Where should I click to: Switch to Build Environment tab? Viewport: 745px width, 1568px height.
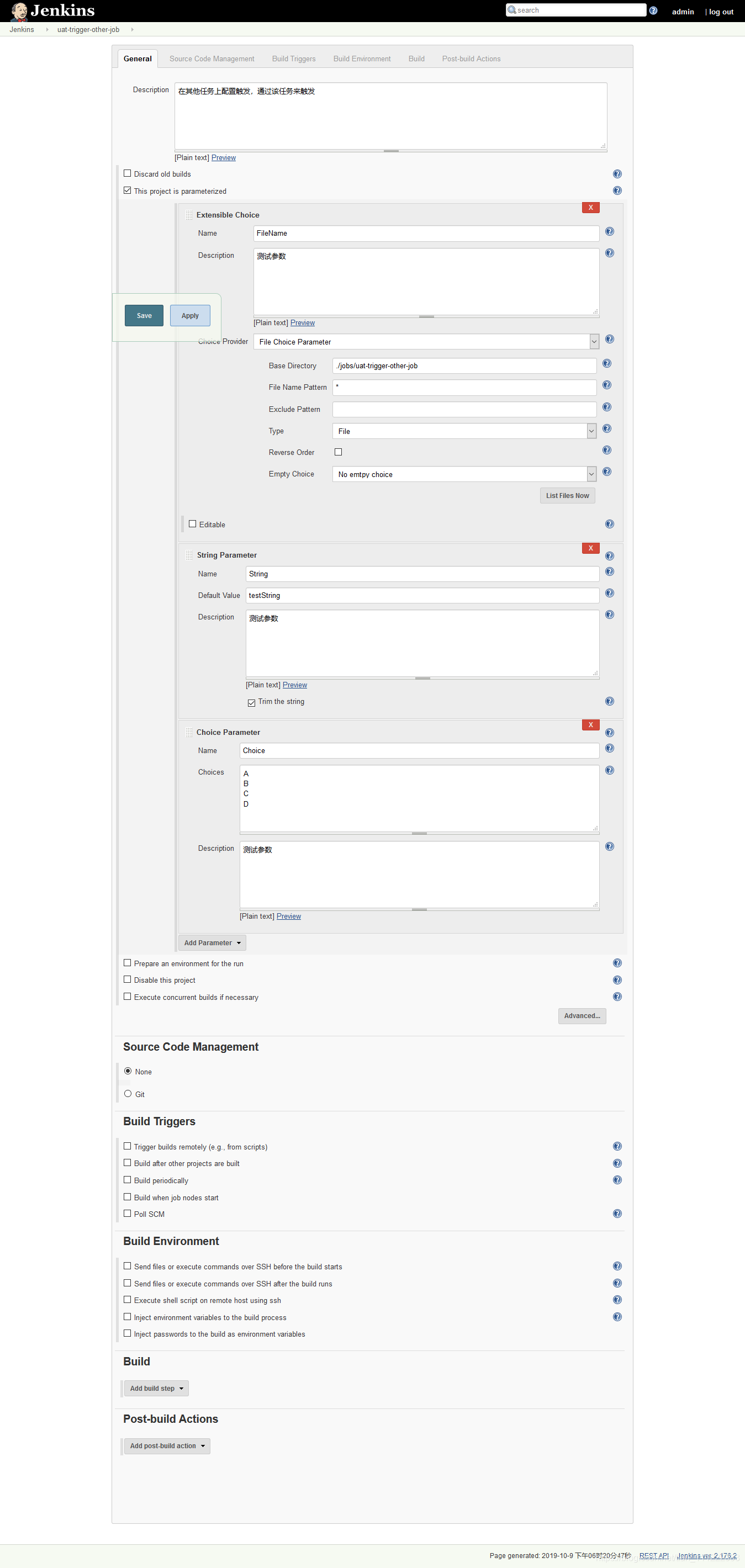point(362,59)
